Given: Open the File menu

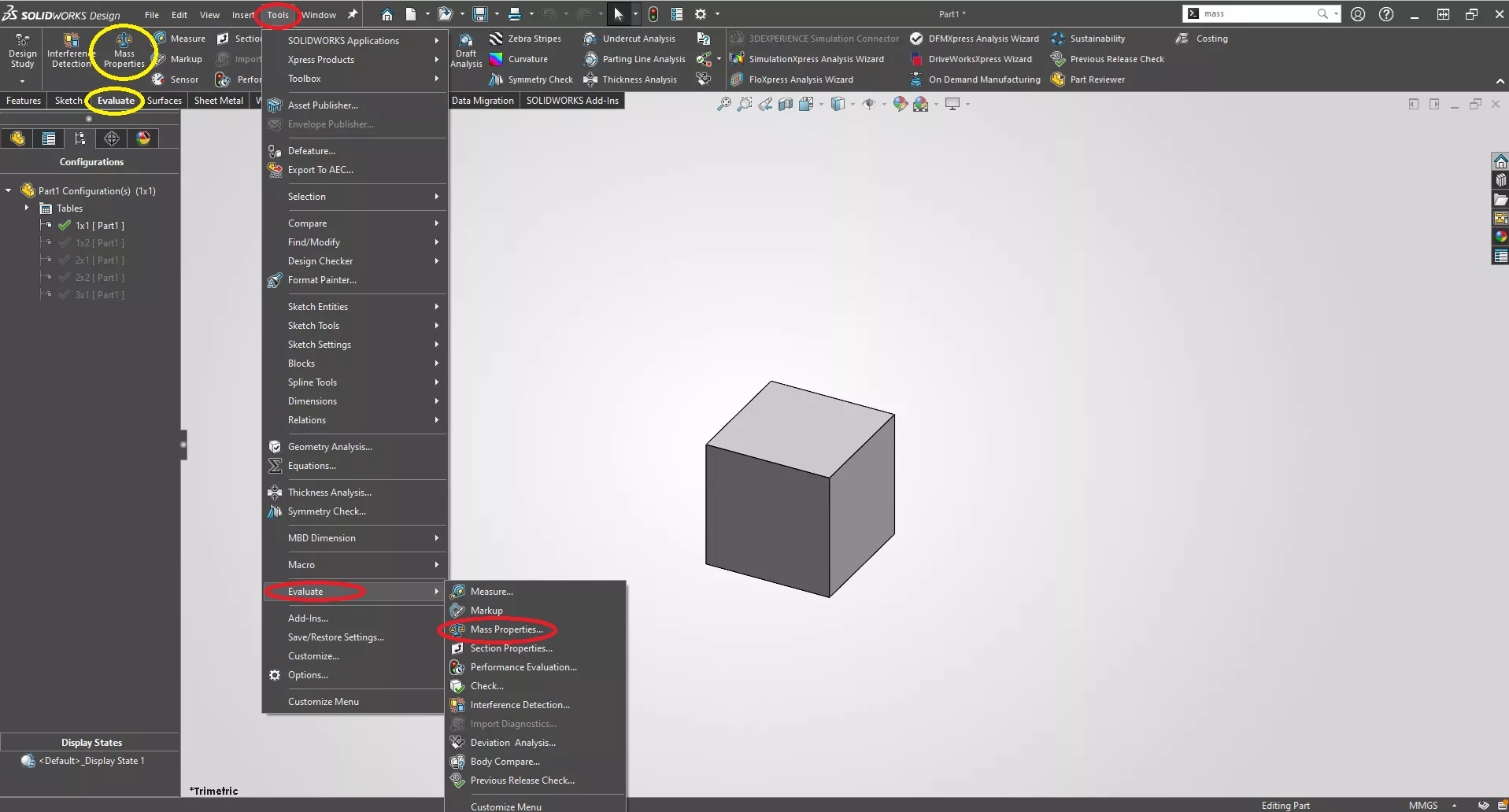Looking at the screenshot, I should click(152, 14).
